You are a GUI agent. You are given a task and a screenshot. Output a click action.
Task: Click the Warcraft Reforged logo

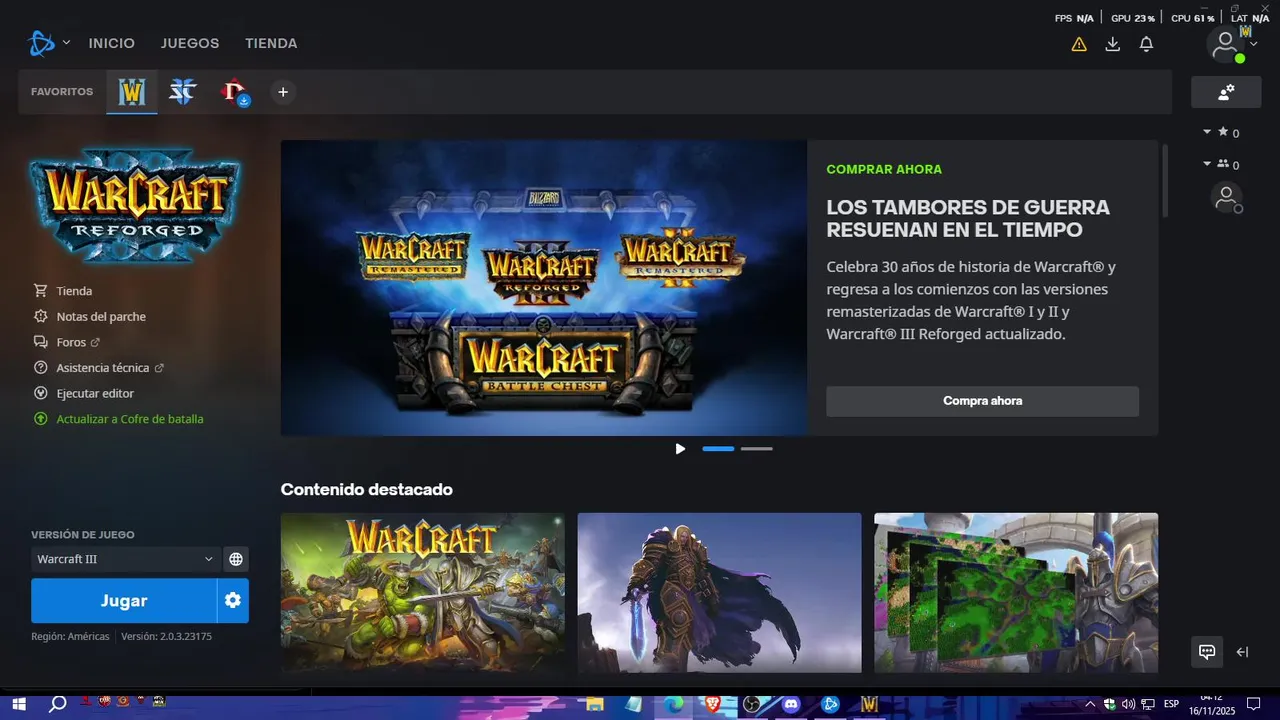pyautogui.click(x=134, y=206)
